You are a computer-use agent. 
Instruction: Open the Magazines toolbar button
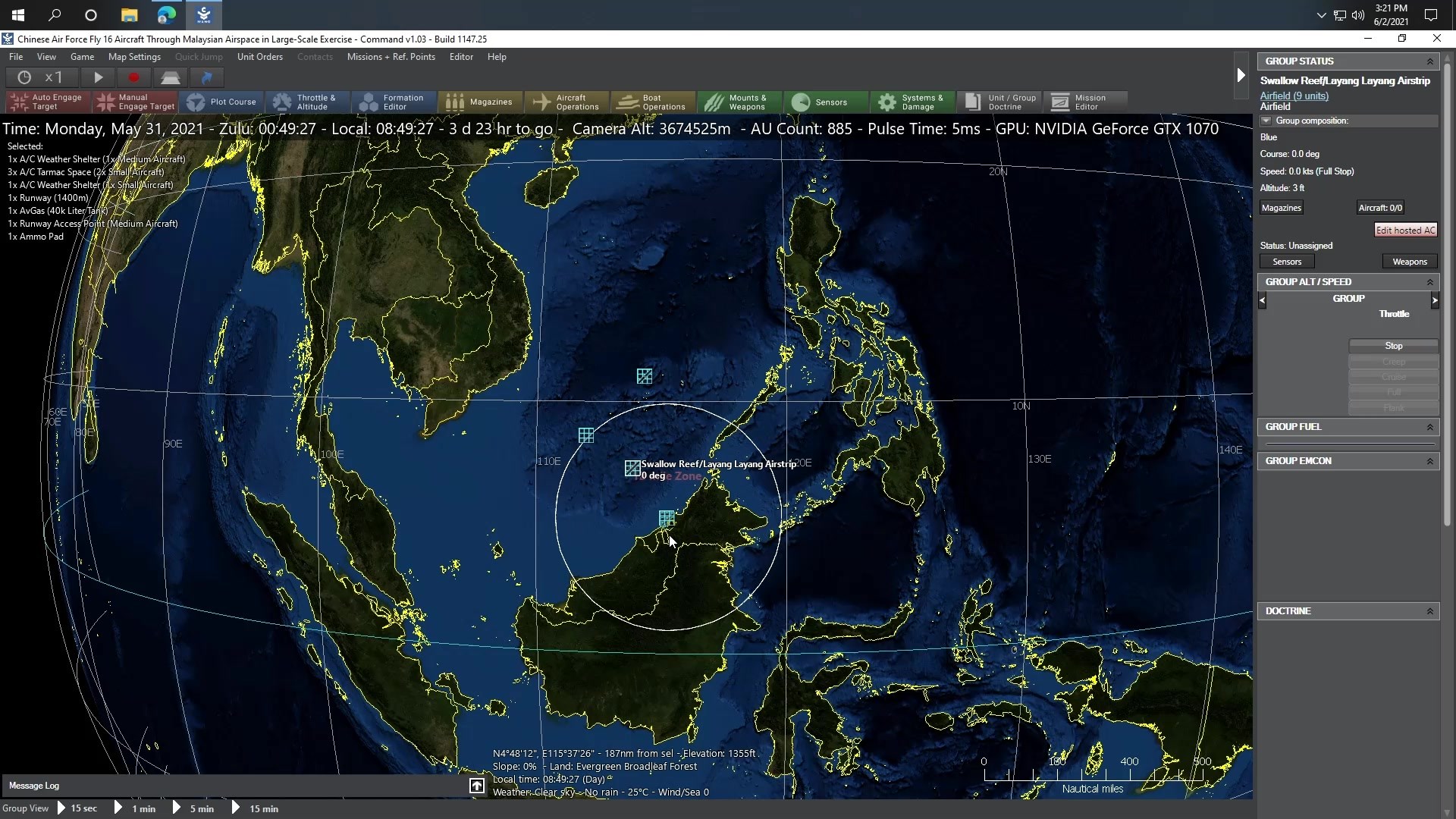(482, 102)
